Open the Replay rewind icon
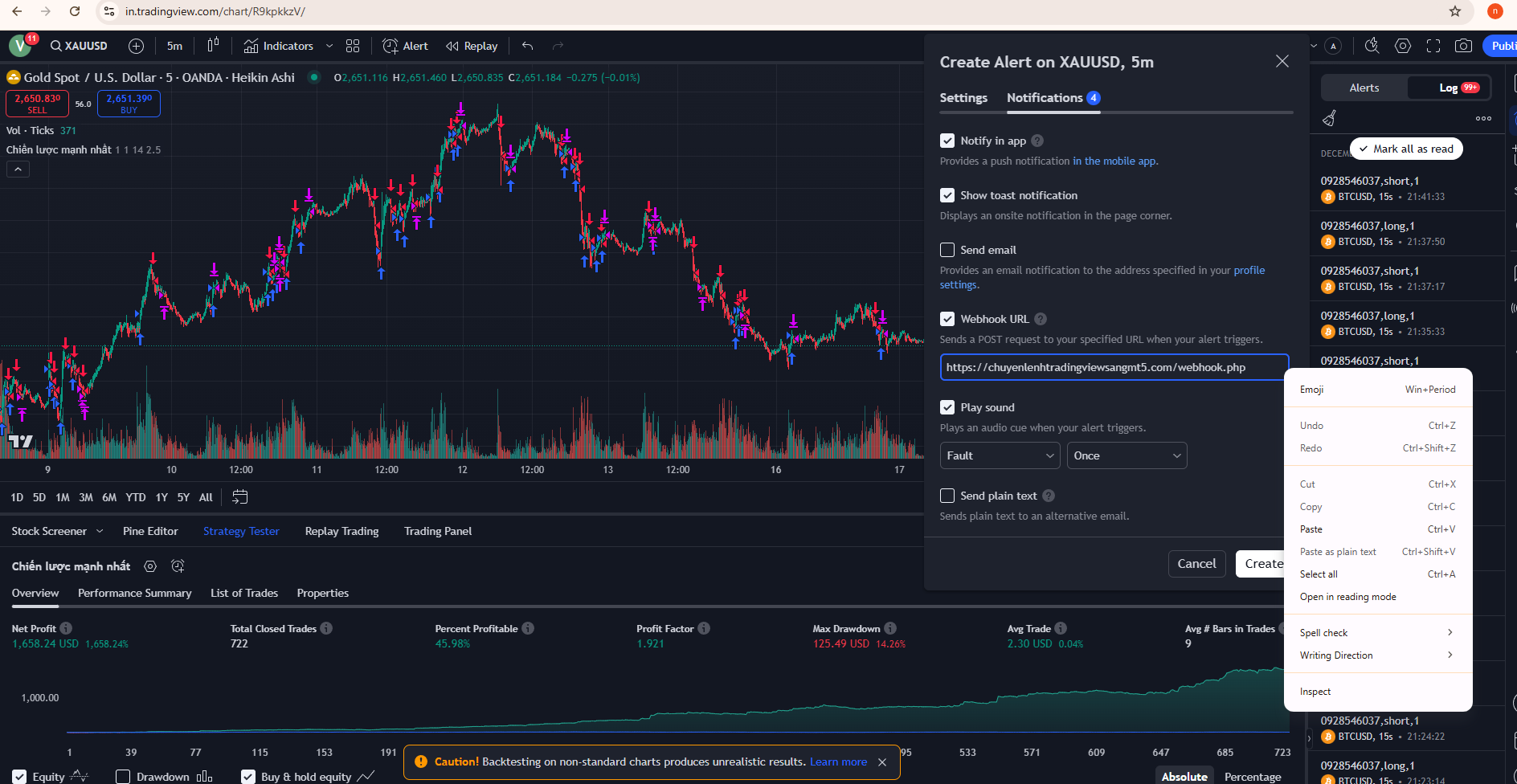1517x784 pixels. coord(452,46)
